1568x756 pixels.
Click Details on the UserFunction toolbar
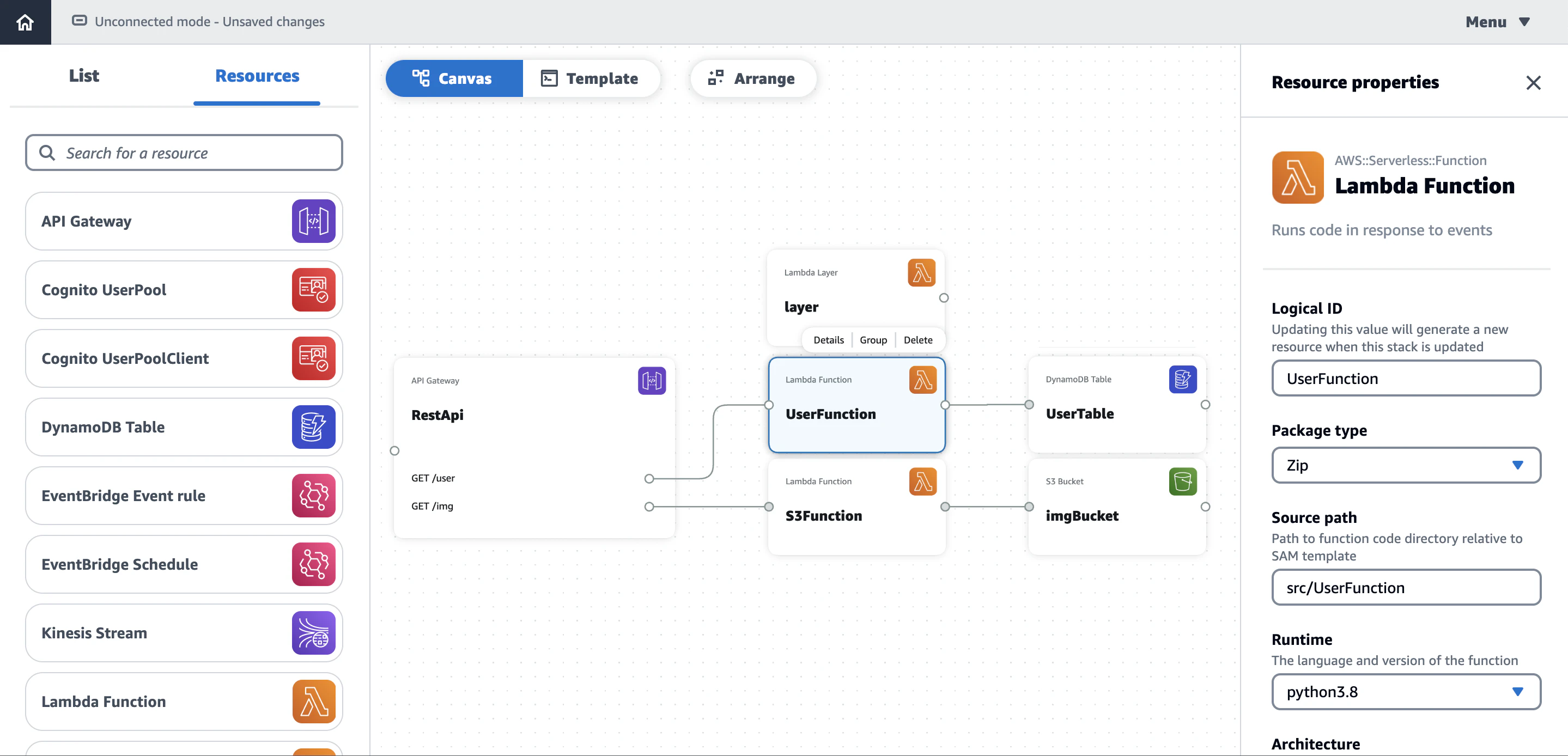pos(829,340)
